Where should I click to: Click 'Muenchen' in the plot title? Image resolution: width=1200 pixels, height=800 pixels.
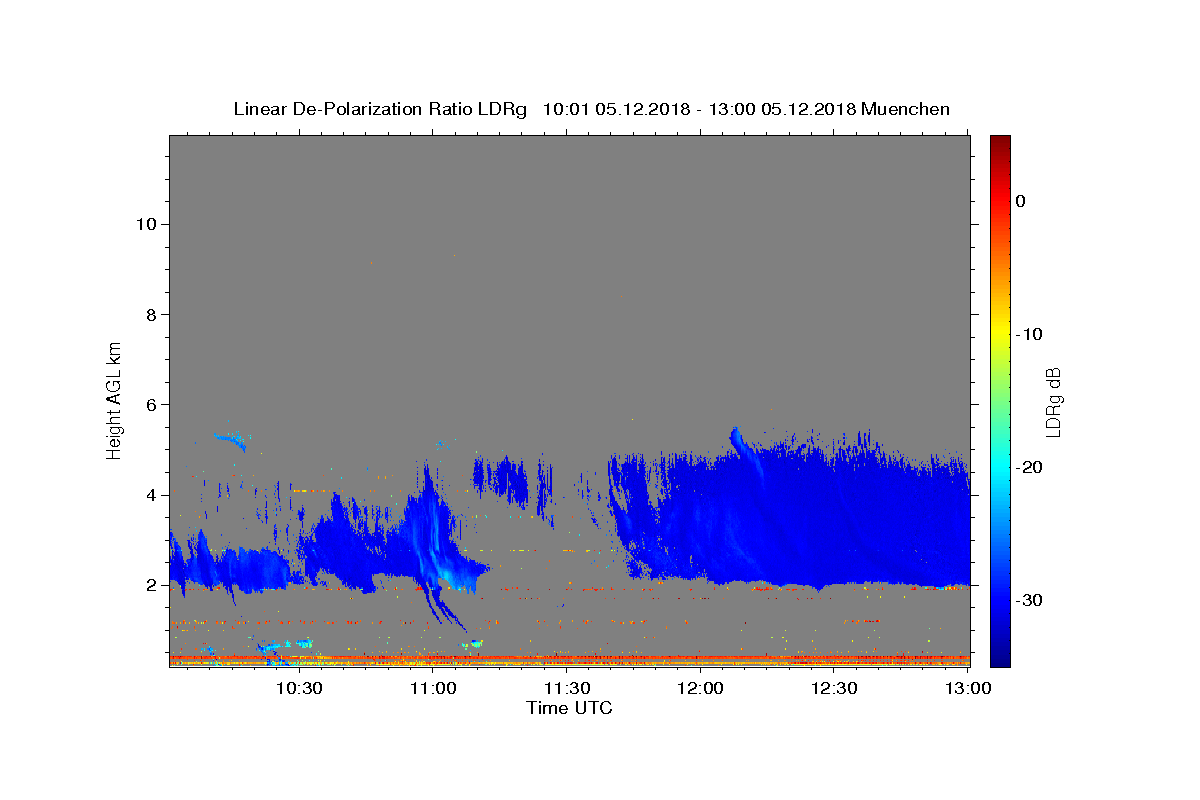pos(905,109)
